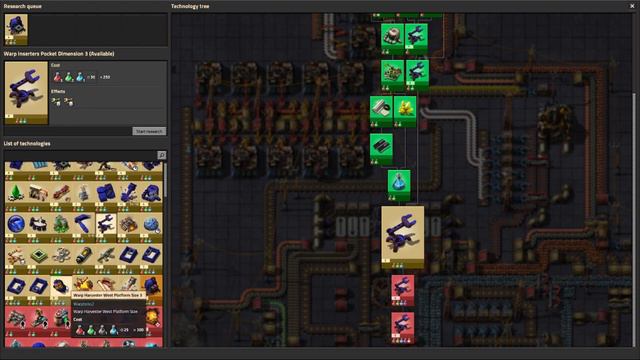Click the Start research button
This screenshot has width=640, height=360.
pyautogui.click(x=149, y=131)
